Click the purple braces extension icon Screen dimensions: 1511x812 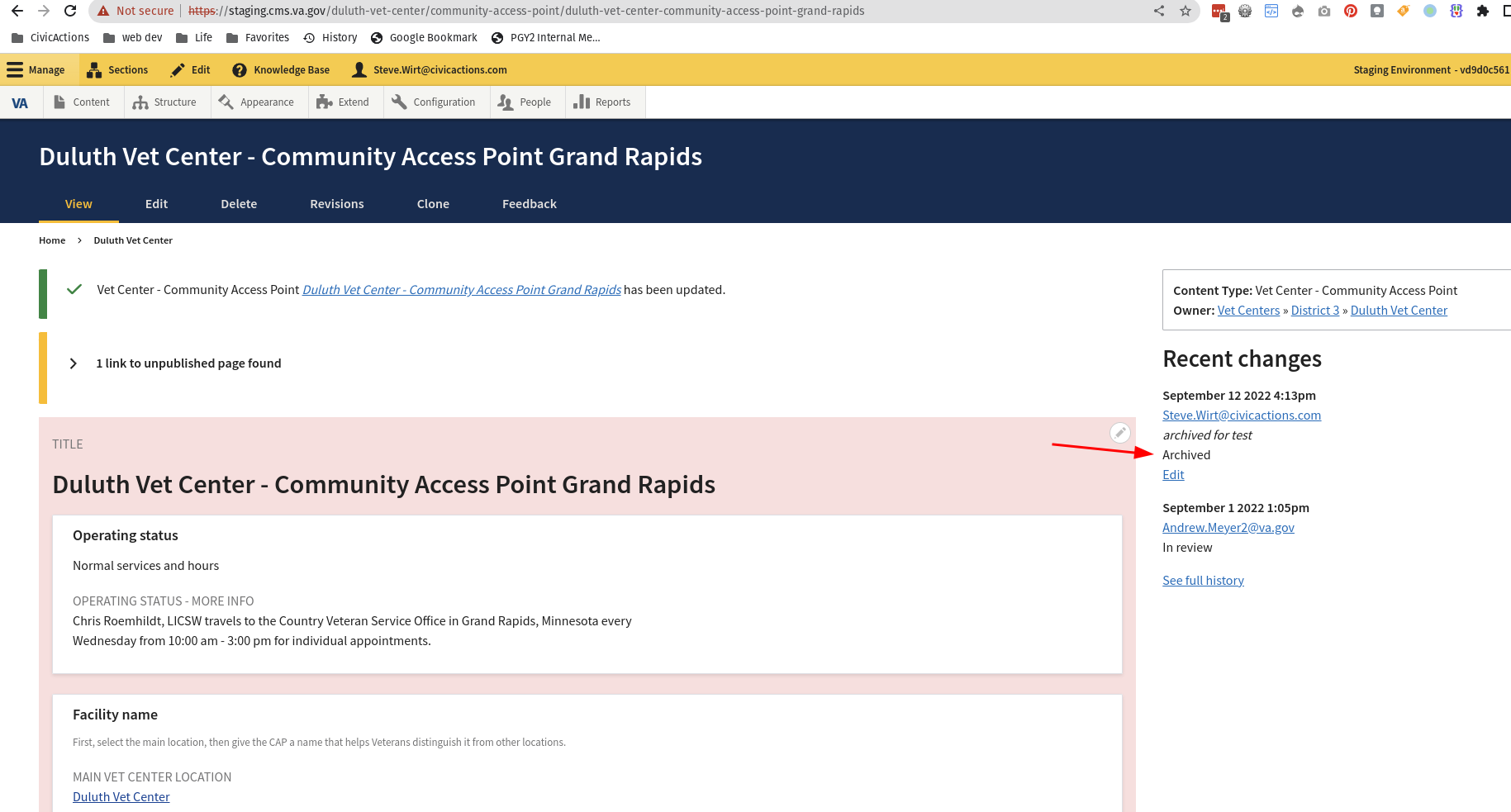[1456, 11]
